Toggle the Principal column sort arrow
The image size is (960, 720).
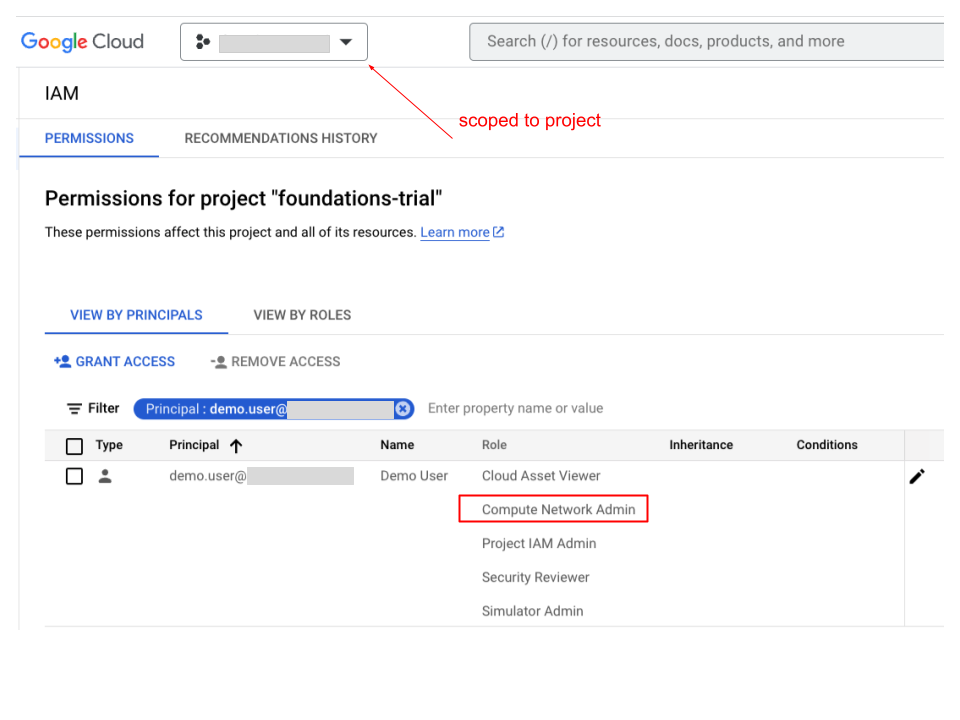pos(236,444)
